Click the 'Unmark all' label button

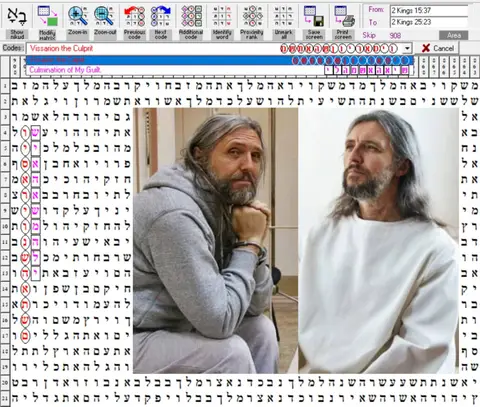point(283,34)
